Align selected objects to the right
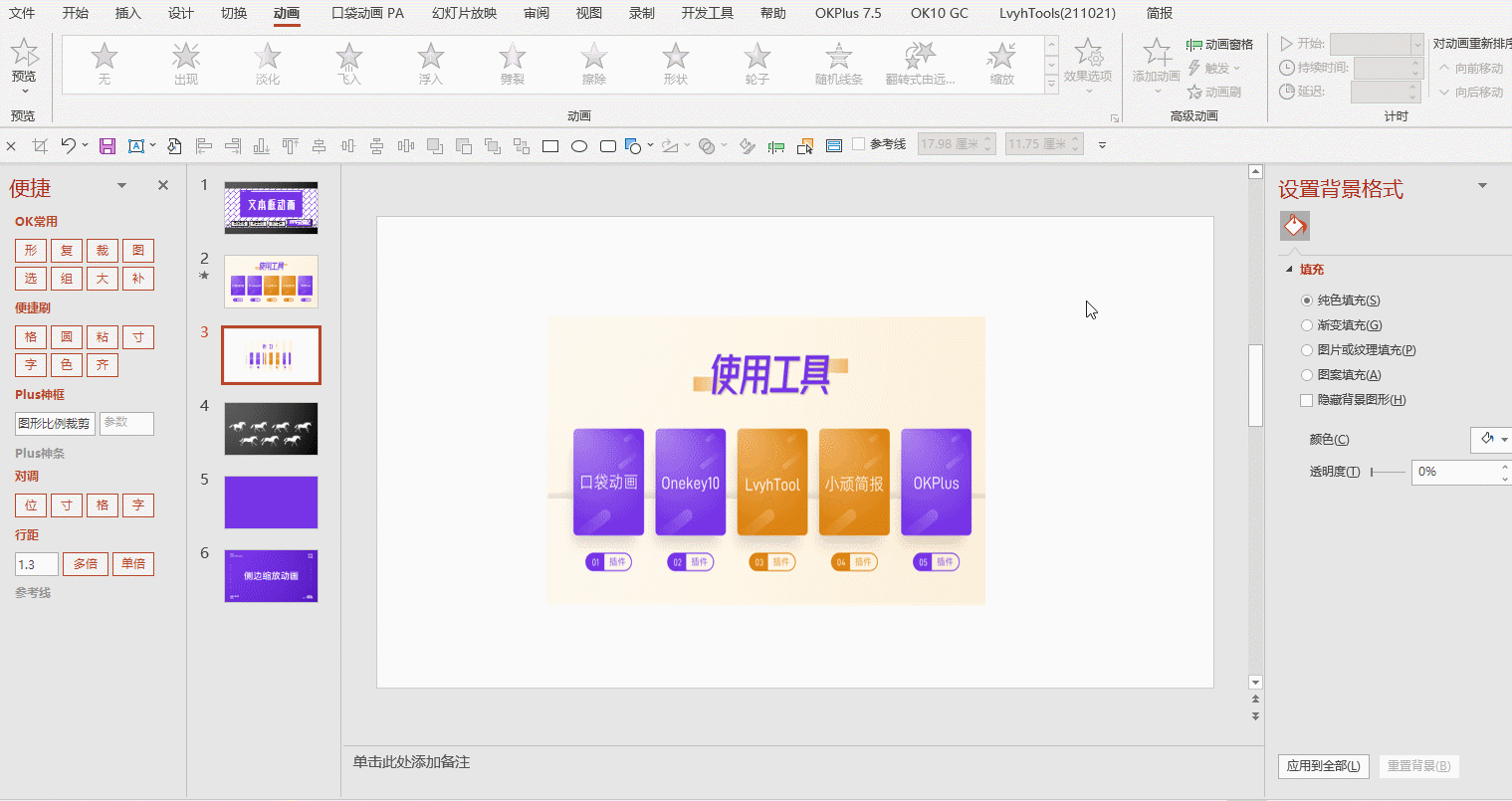This screenshot has height=801, width=1512. click(x=233, y=146)
